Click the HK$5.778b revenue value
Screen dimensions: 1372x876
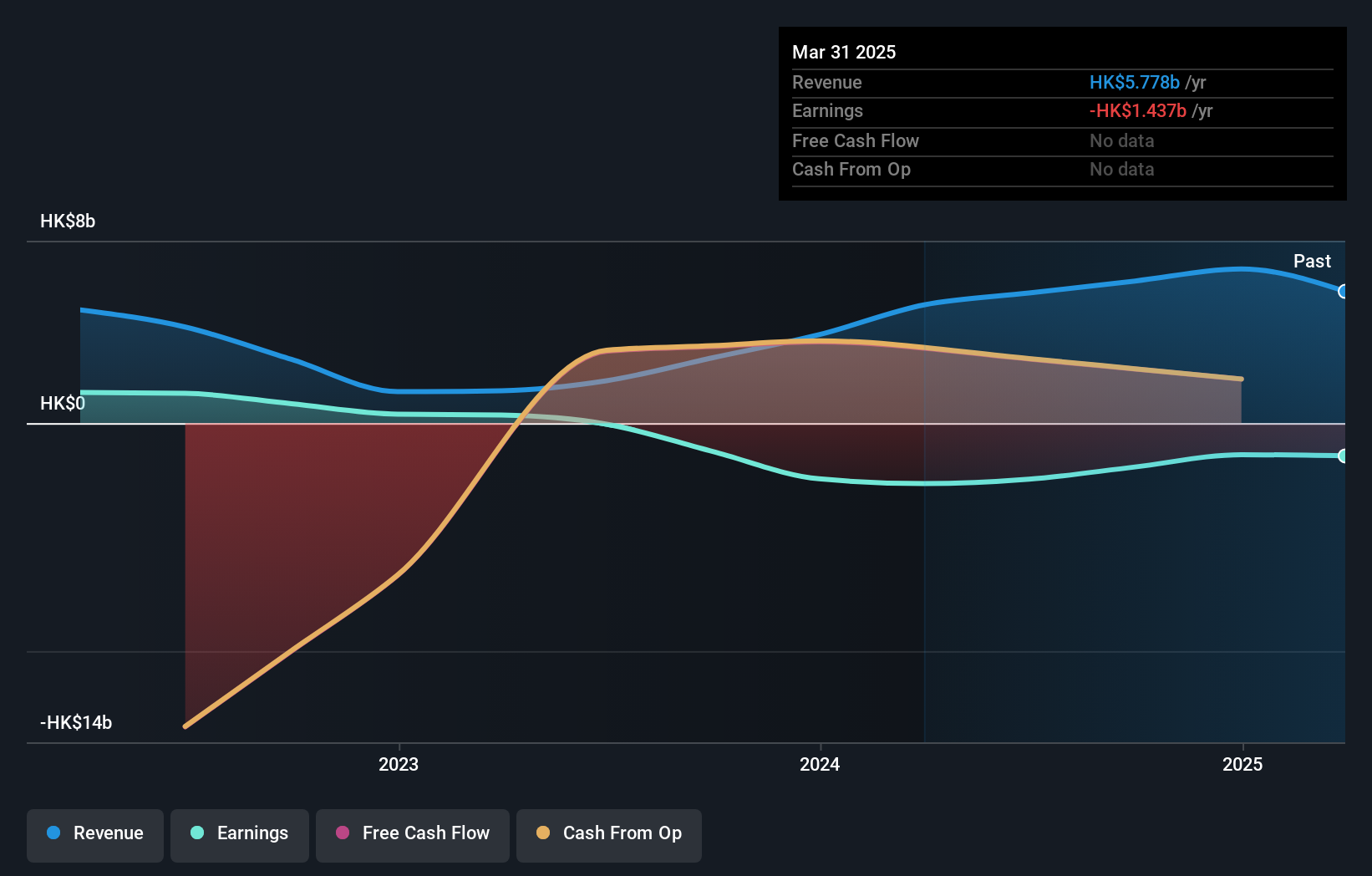click(x=1135, y=82)
